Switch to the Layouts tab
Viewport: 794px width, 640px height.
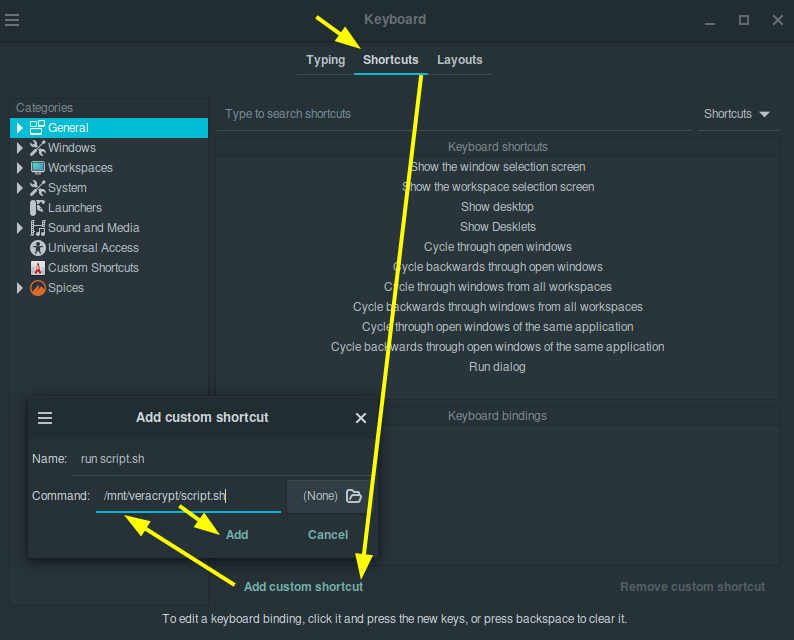[x=460, y=60]
